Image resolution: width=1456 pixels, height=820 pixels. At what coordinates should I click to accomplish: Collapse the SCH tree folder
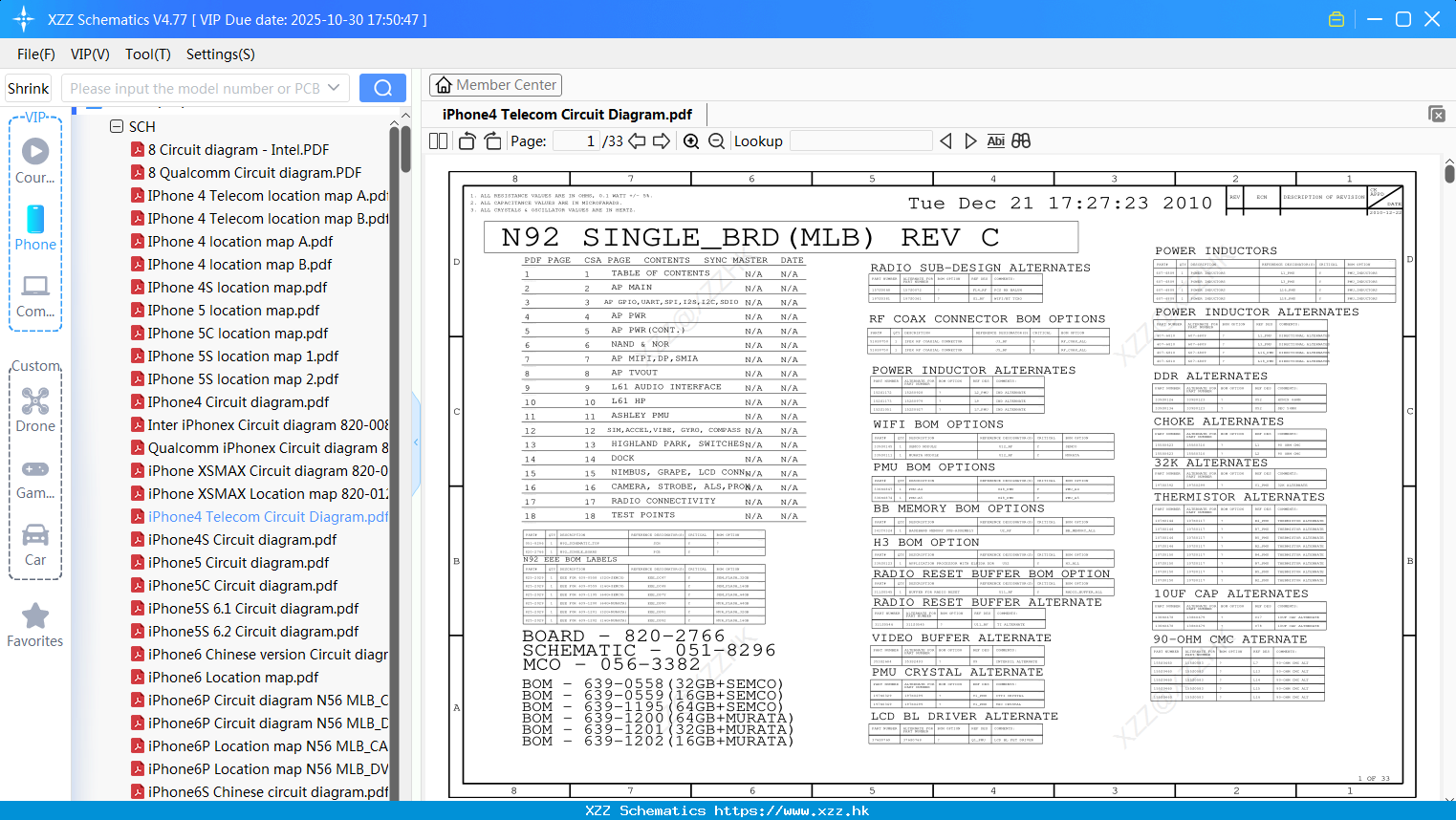tap(117, 126)
